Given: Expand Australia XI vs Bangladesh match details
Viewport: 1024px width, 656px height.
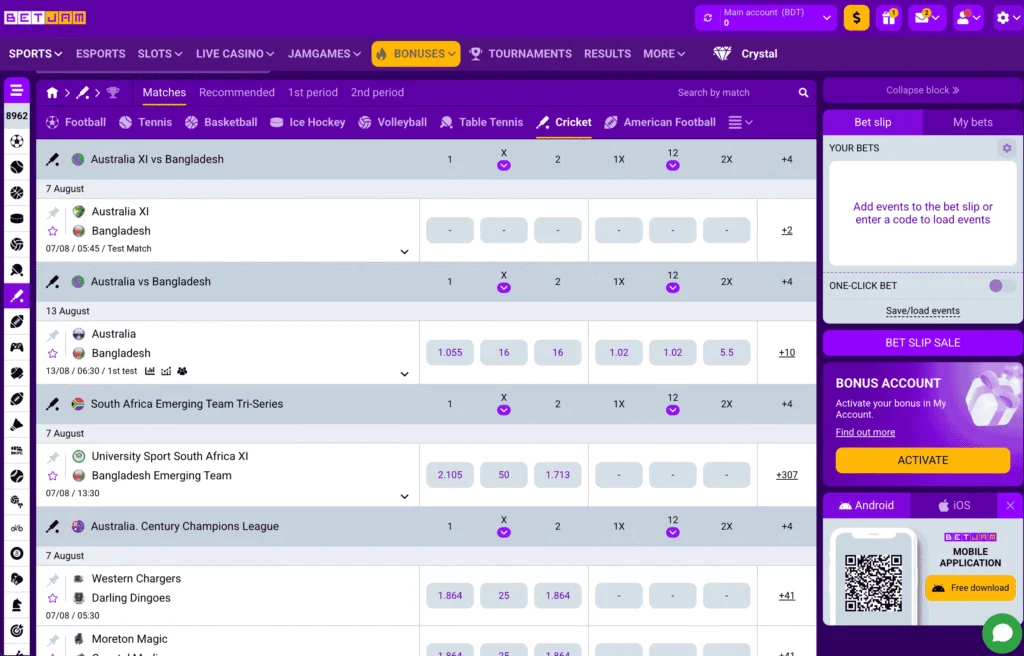Looking at the screenshot, I should coord(404,252).
